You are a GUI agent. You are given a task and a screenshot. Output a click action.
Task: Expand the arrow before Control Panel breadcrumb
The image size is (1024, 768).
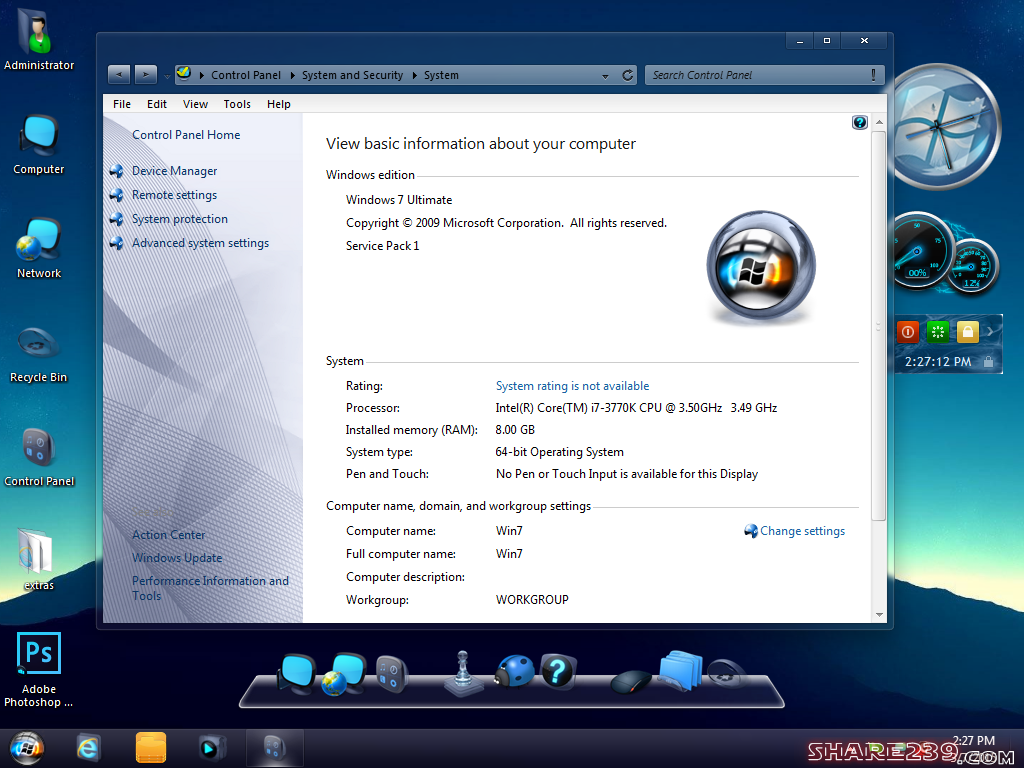click(201, 75)
